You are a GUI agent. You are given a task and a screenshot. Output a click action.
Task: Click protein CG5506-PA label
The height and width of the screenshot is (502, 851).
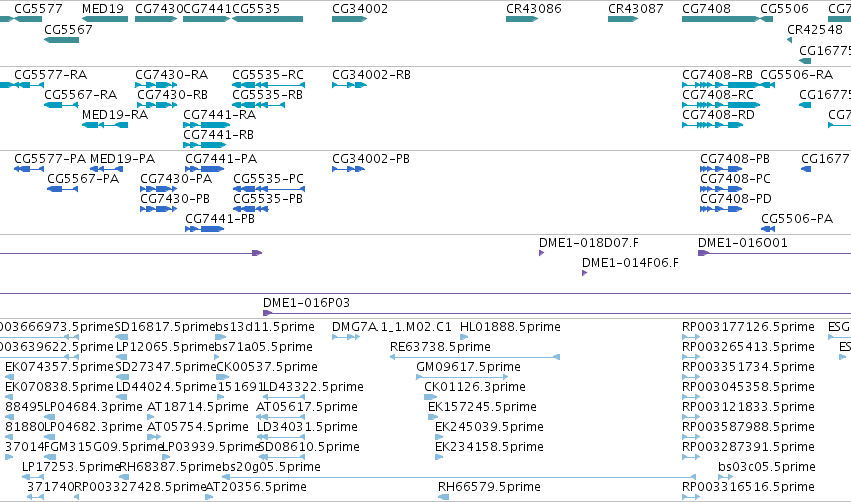coord(797,219)
